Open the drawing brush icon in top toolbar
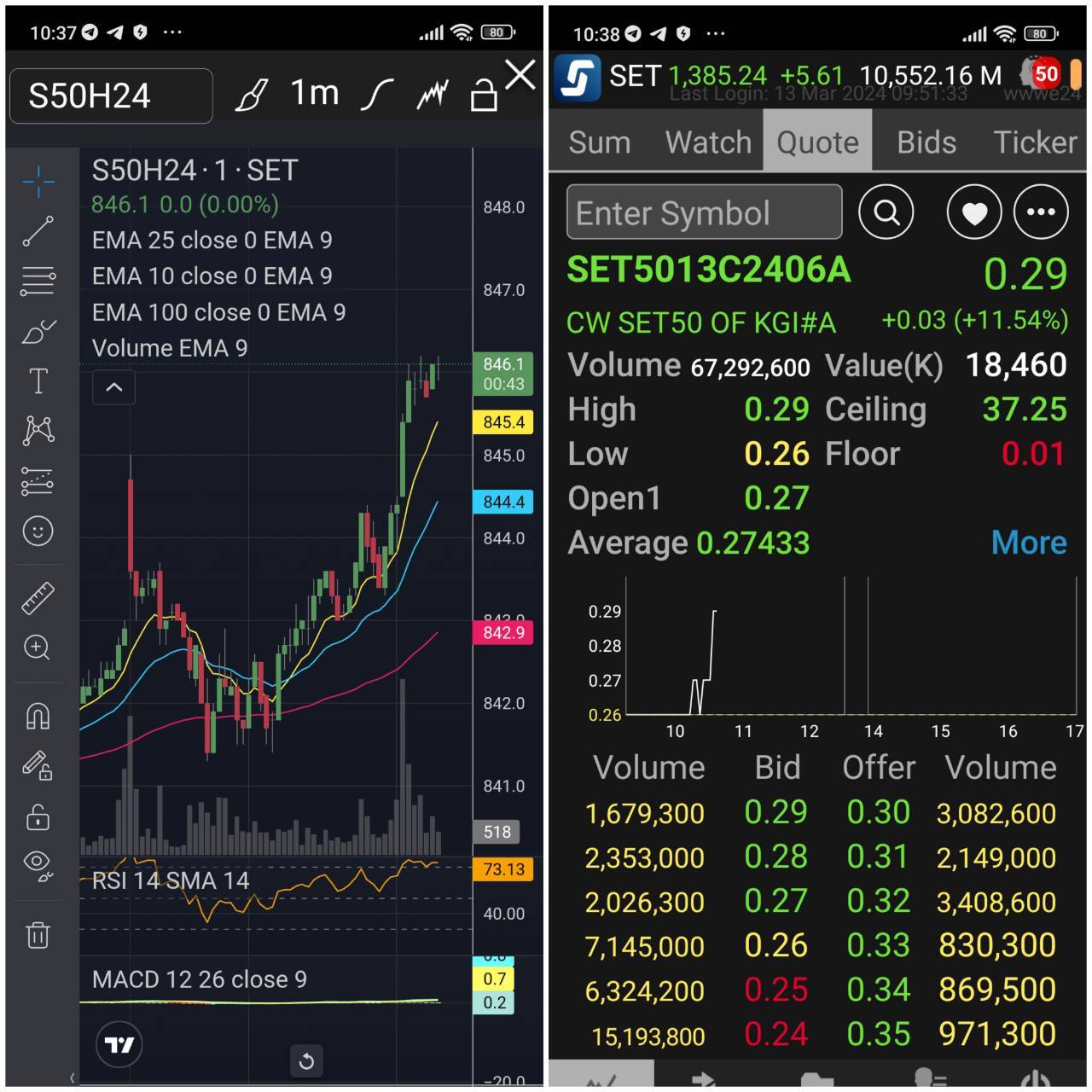The height and width of the screenshot is (1092, 1092). [x=251, y=96]
